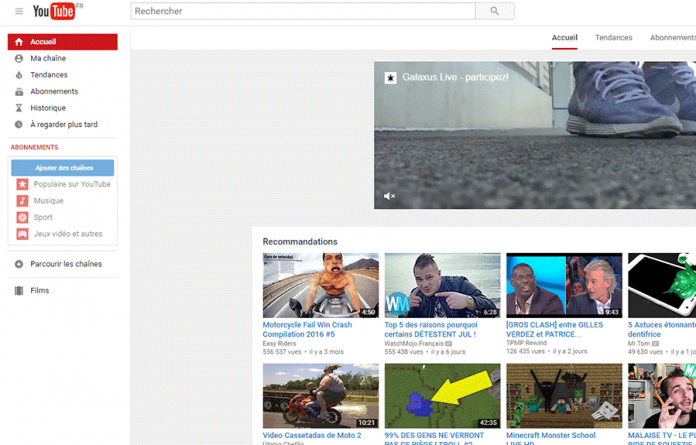Image resolution: width=696 pixels, height=445 pixels.
Task: Open the Easy Riders channel name
Action: click(279, 343)
